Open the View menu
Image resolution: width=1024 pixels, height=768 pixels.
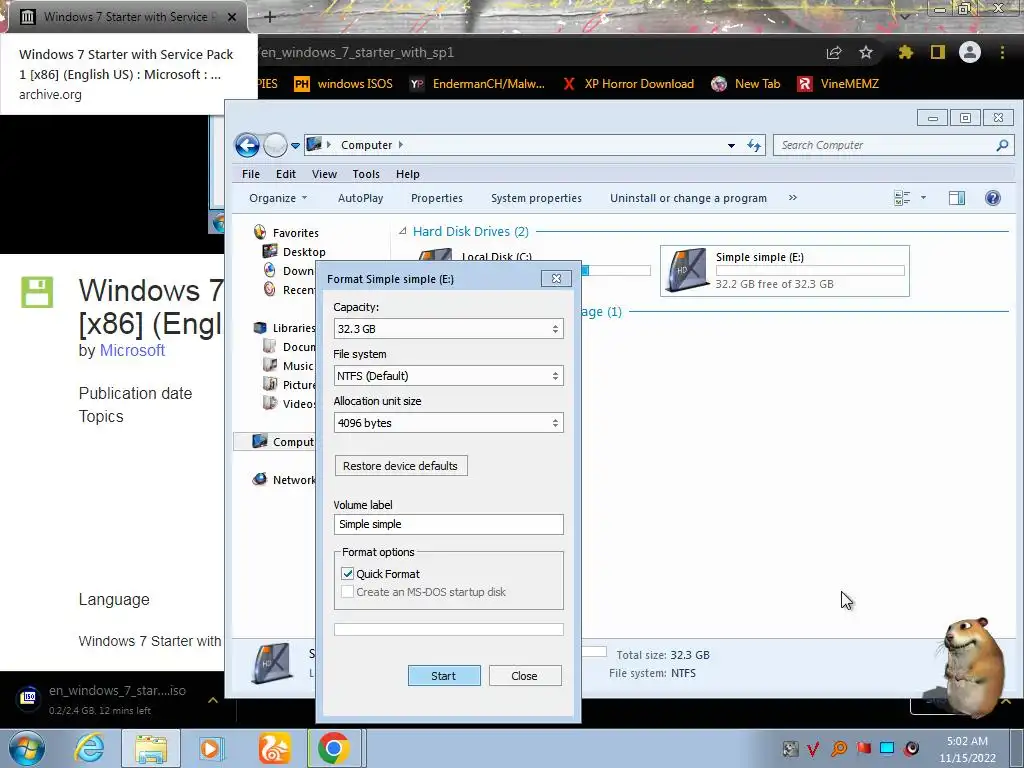point(324,174)
